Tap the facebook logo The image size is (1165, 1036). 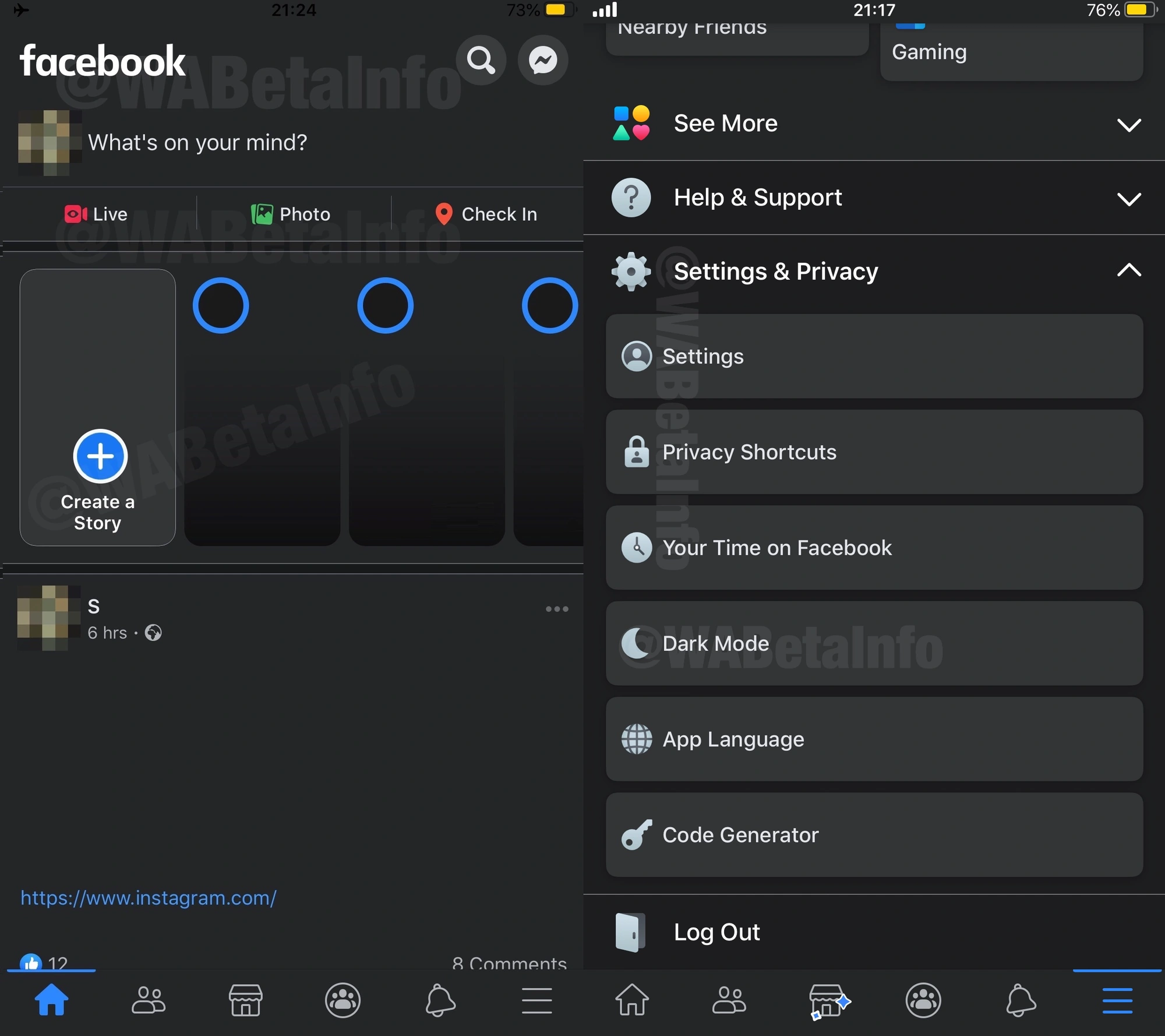coord(102,61)
